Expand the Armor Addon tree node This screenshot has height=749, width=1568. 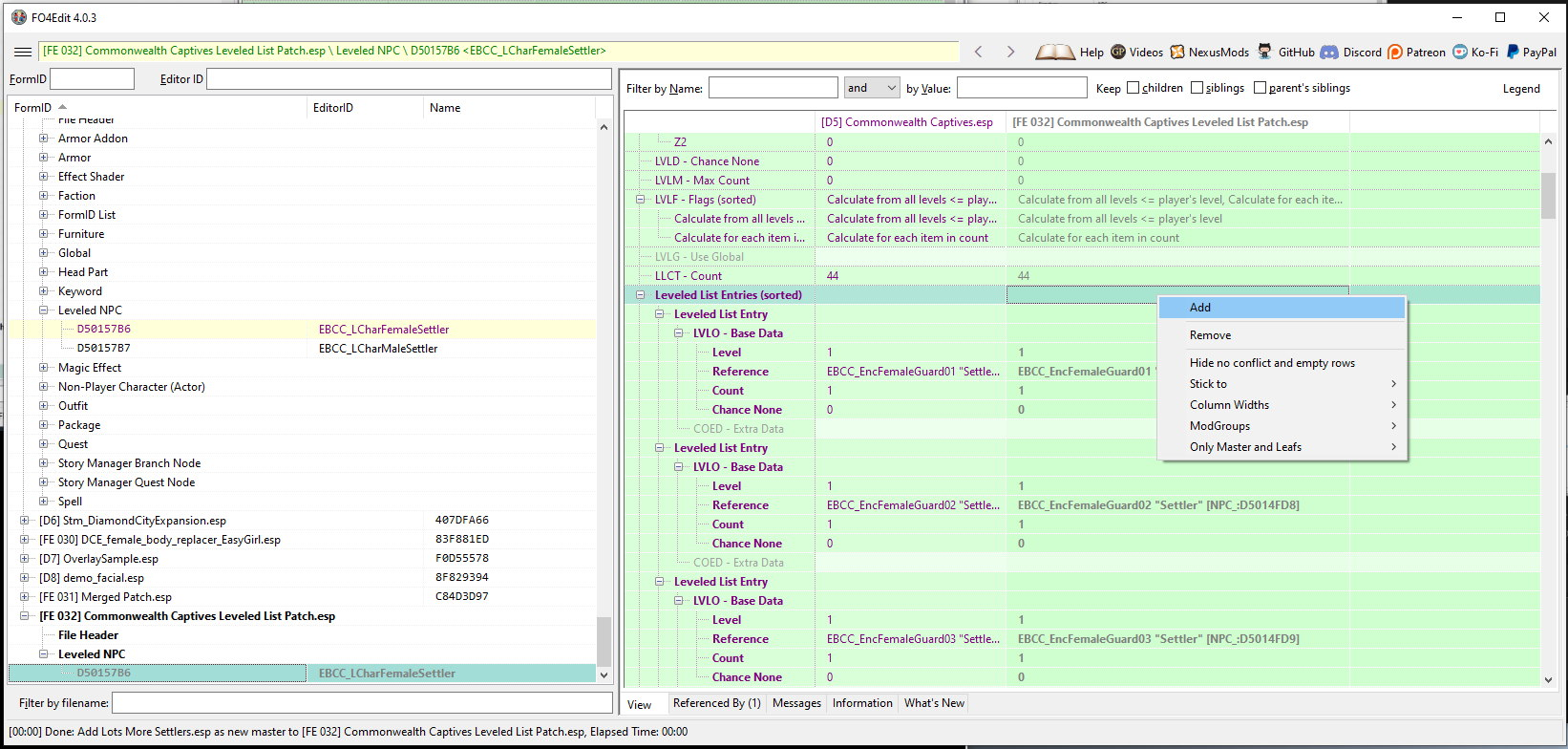(x=44, y=139)
